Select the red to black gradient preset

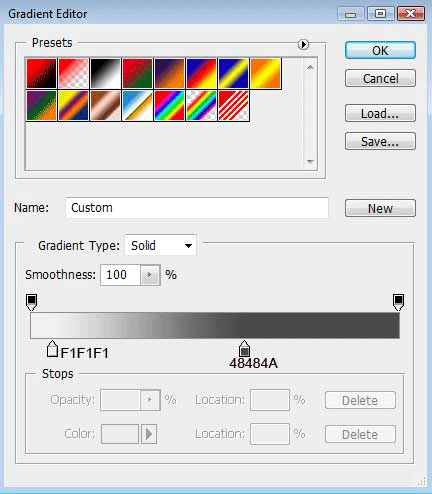point(42,73)
